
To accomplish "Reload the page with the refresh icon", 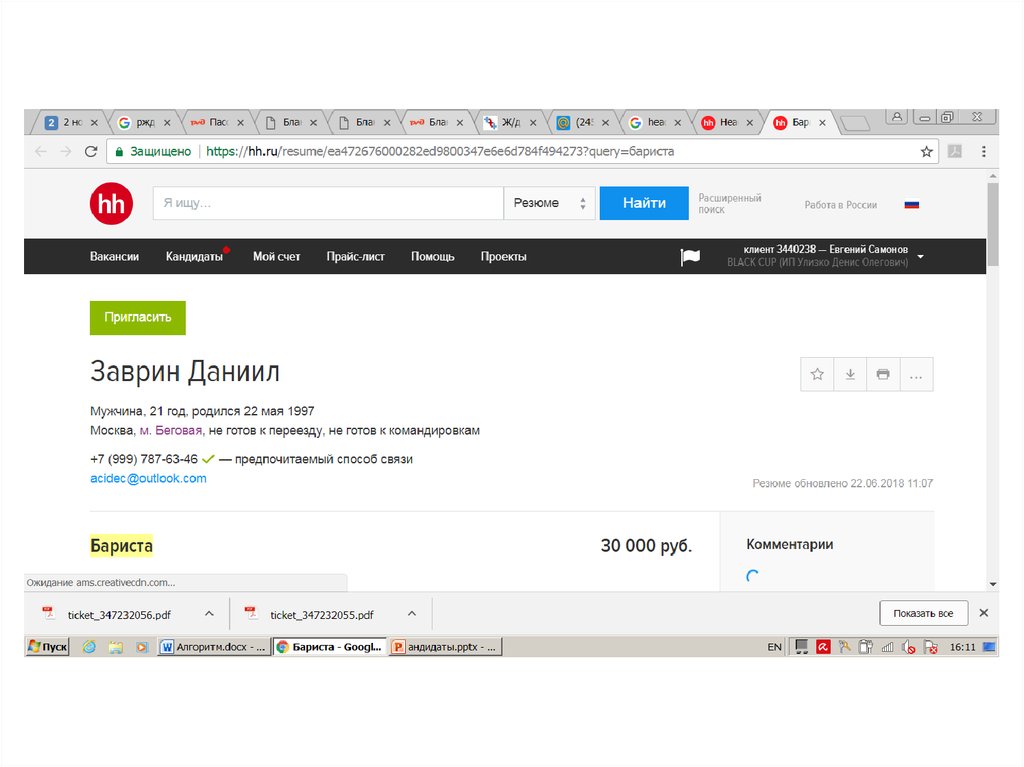I will (x=91, y=152).
